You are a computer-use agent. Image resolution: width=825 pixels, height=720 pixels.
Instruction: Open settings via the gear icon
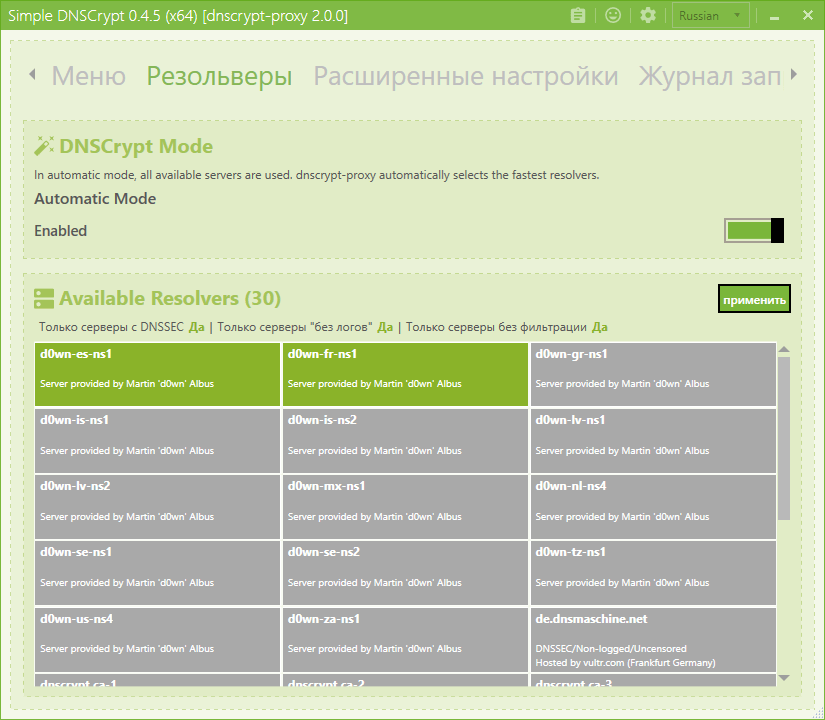tap(648, 15)
